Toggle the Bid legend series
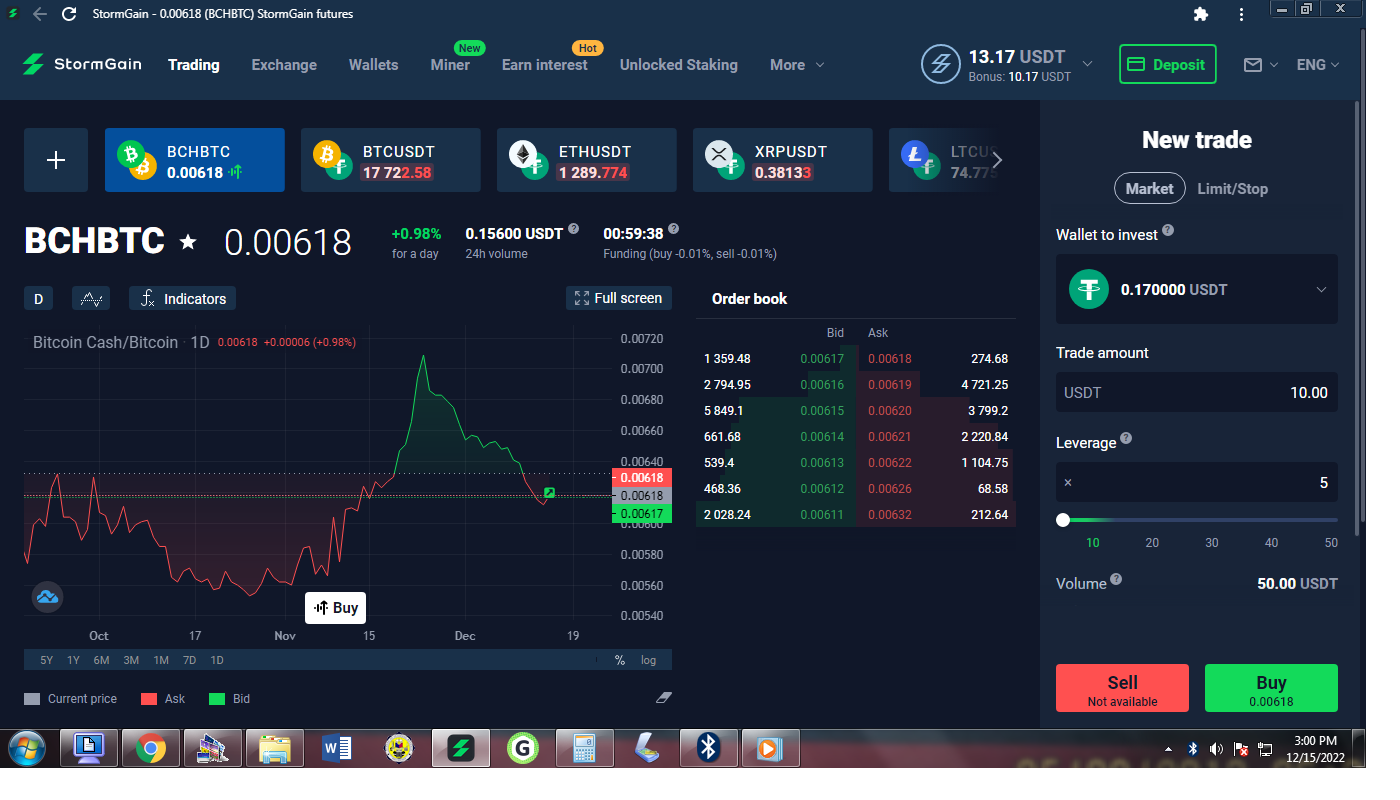Image resolution: width=1400 pixels, height=800 pixels. [x=229, y=699]
